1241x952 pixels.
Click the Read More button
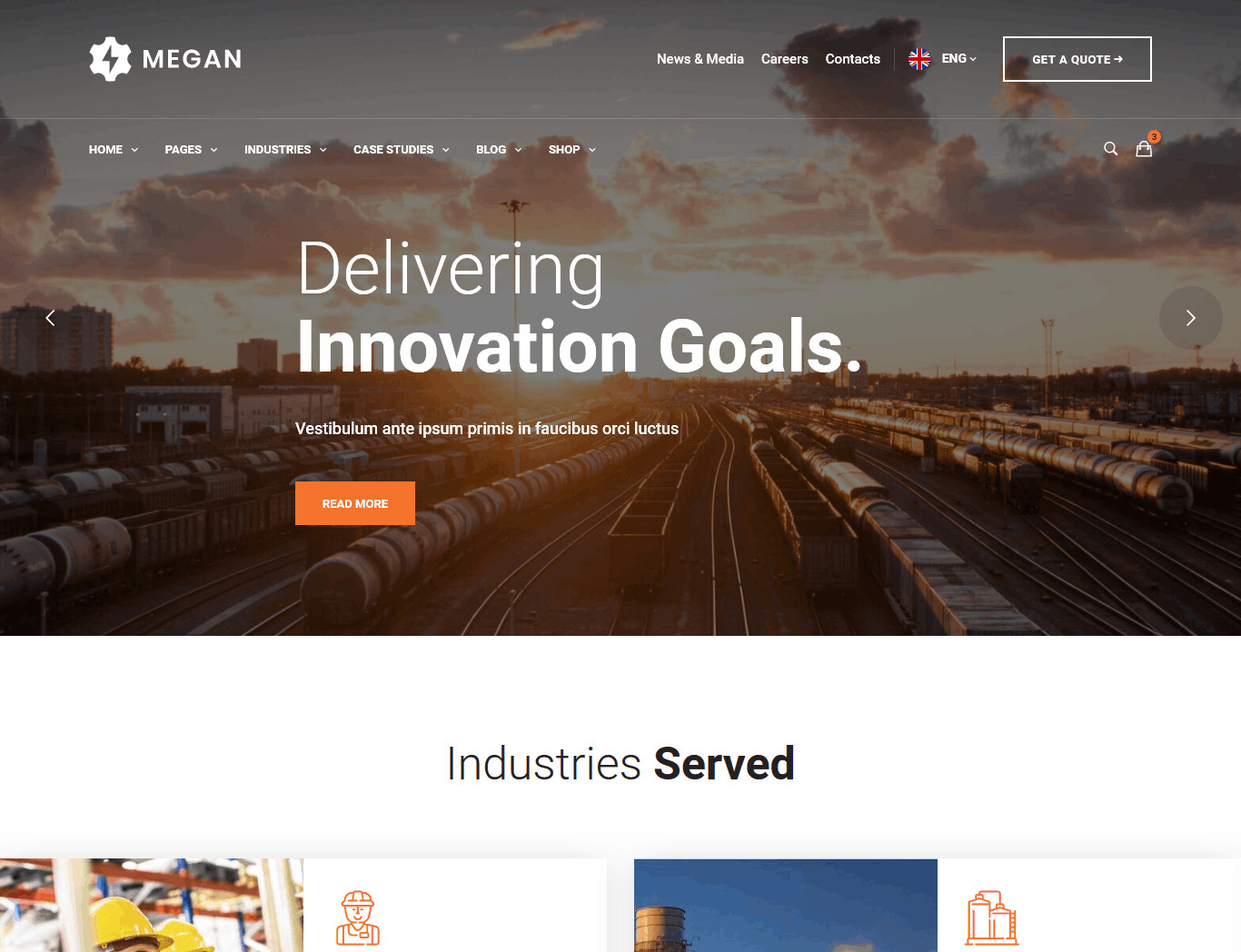click(x=355, y=503)
